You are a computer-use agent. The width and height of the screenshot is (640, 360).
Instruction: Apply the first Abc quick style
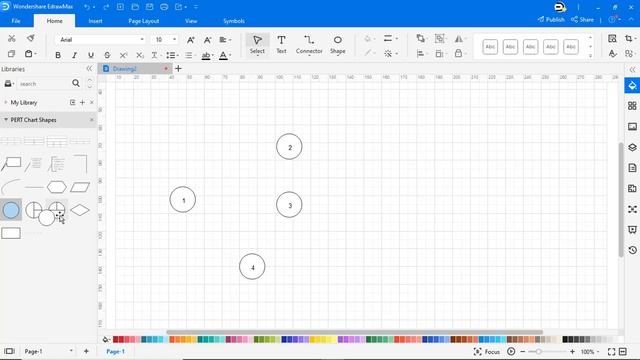(490, 47)
